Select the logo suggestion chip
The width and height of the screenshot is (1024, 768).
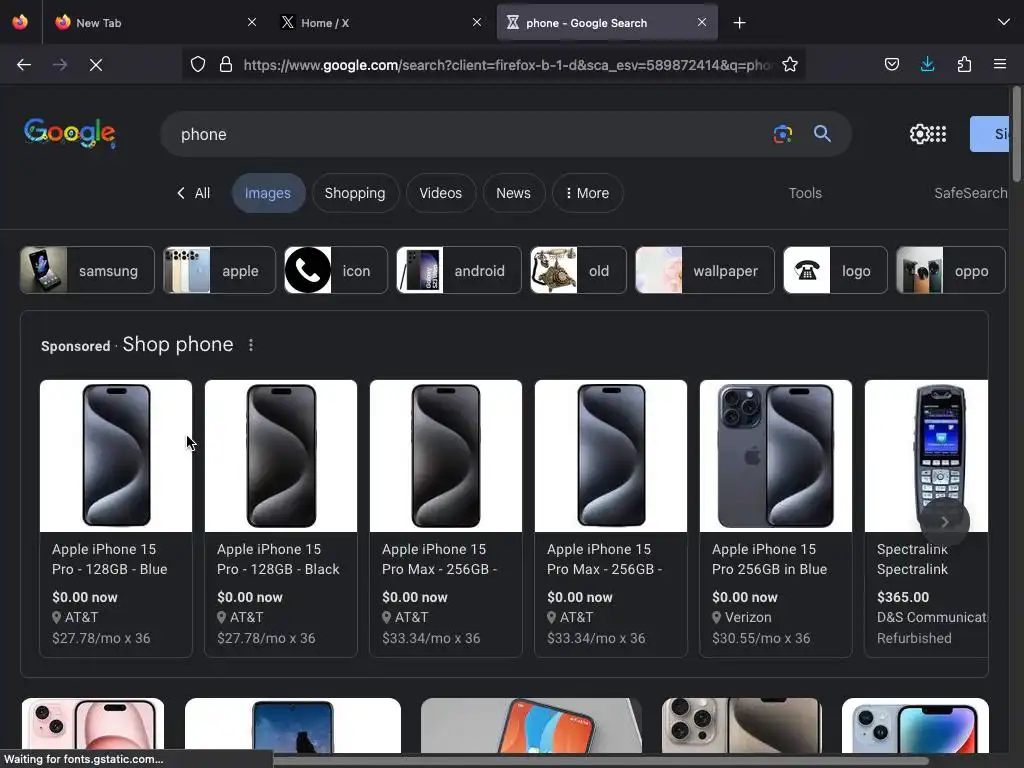click(835, 270)
